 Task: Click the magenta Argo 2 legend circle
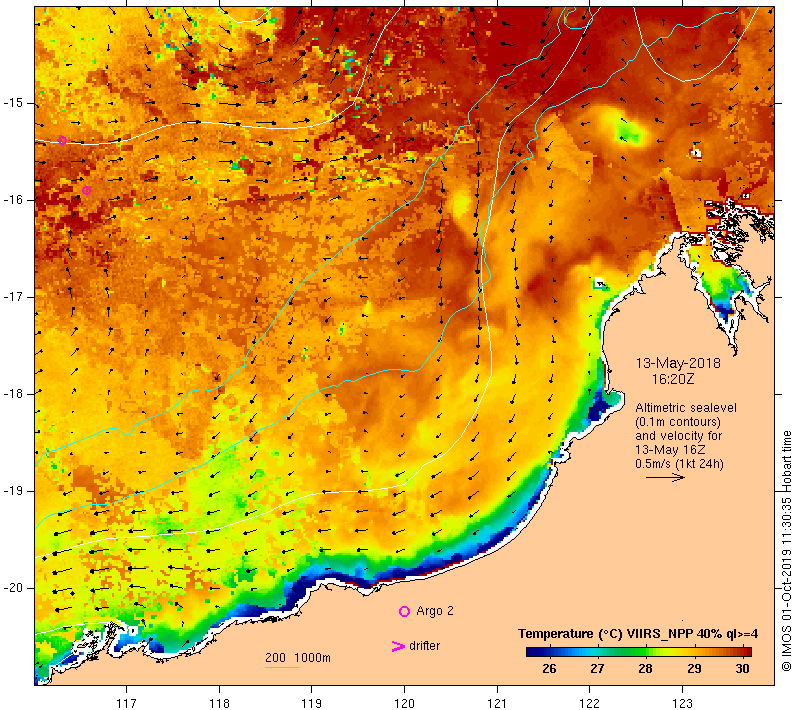click(x=404, y=611)
